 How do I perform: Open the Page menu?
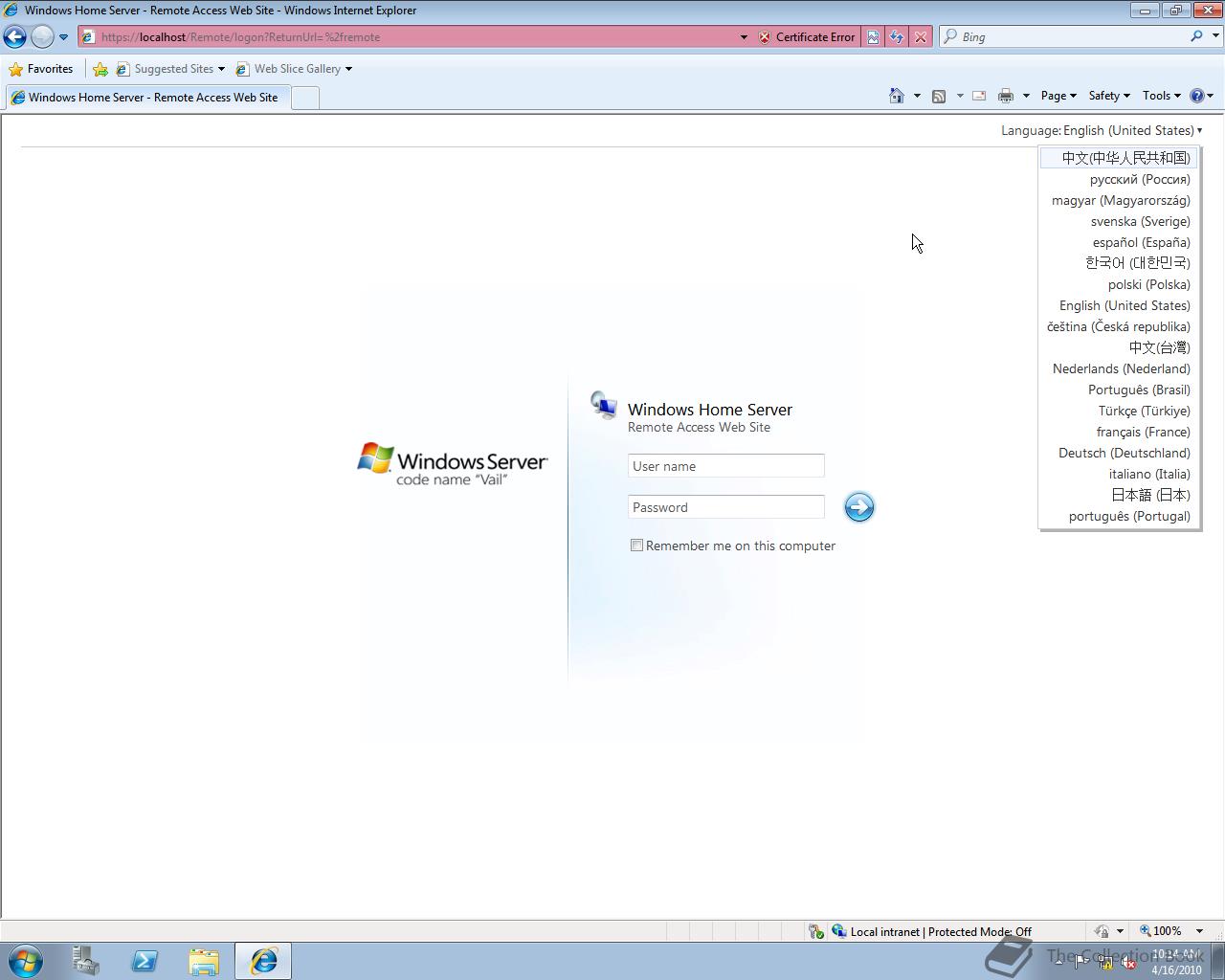1058,96
